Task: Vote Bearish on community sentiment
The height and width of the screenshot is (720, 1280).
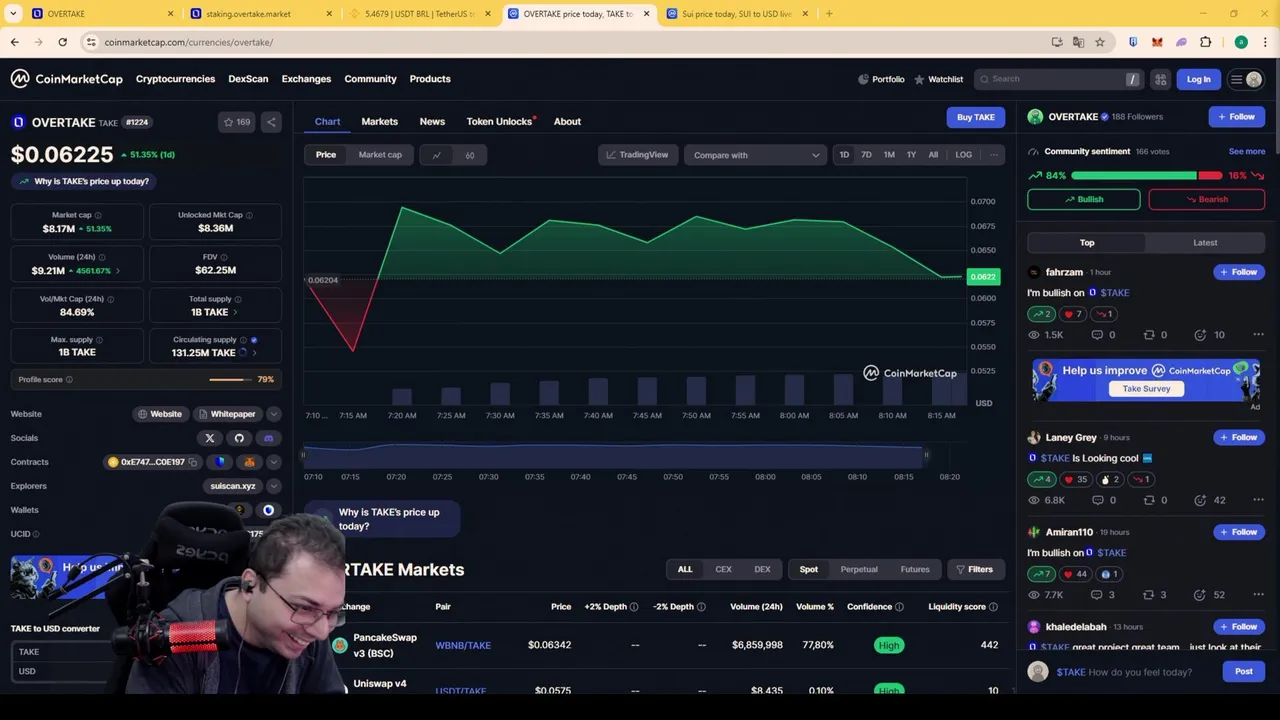Action: (x=1206, y=199)
